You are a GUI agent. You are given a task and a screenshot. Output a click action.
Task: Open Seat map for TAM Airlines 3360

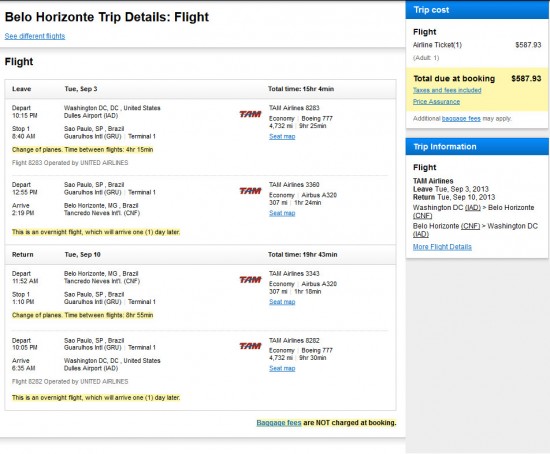tap(282, 213)
